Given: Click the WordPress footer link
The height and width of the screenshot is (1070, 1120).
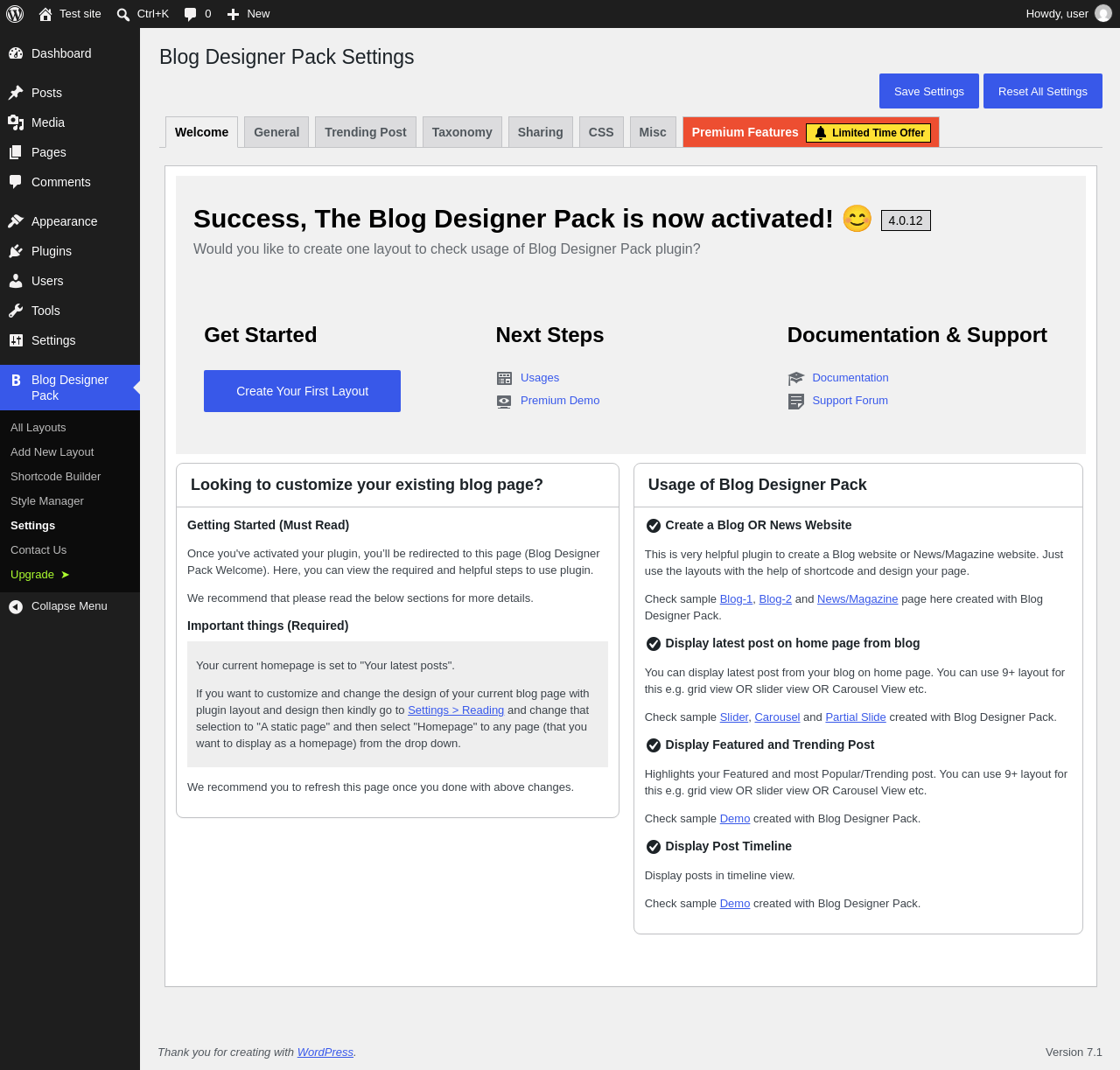Looking at the screenshot, I should 325,1053.
